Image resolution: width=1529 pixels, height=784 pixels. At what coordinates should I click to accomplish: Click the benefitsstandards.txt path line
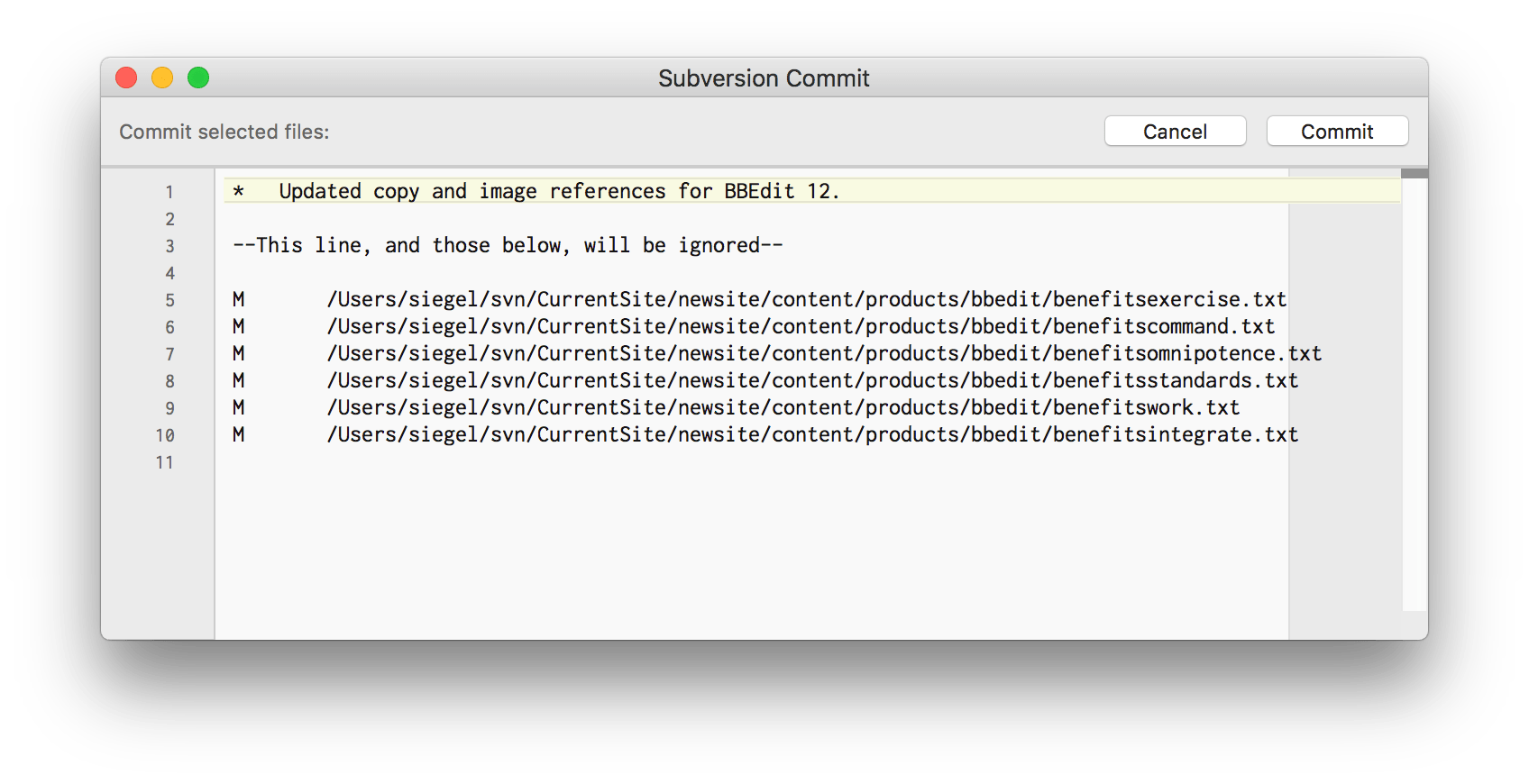tap(812, 380)
